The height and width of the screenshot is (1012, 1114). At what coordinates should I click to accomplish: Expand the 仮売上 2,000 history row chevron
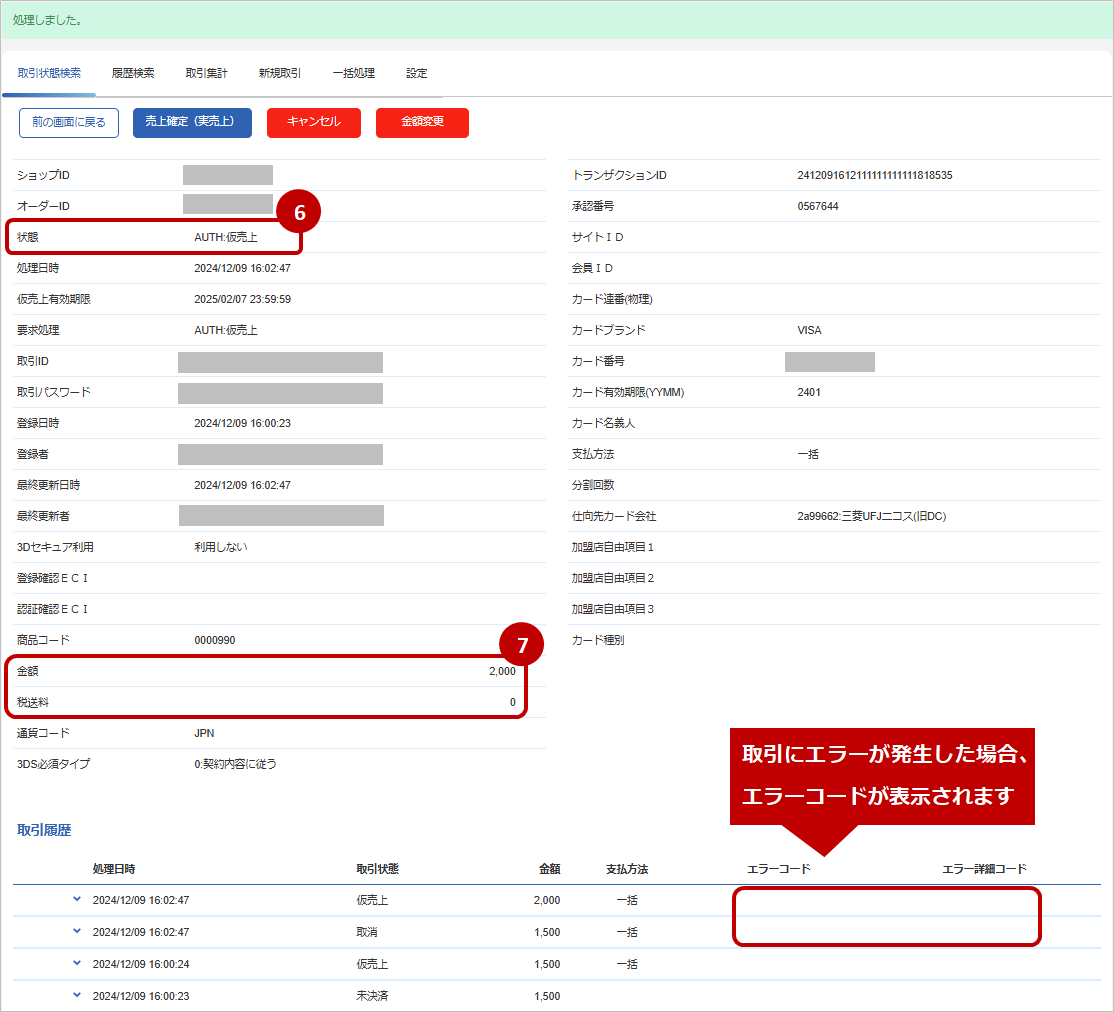tap(77, 899)
